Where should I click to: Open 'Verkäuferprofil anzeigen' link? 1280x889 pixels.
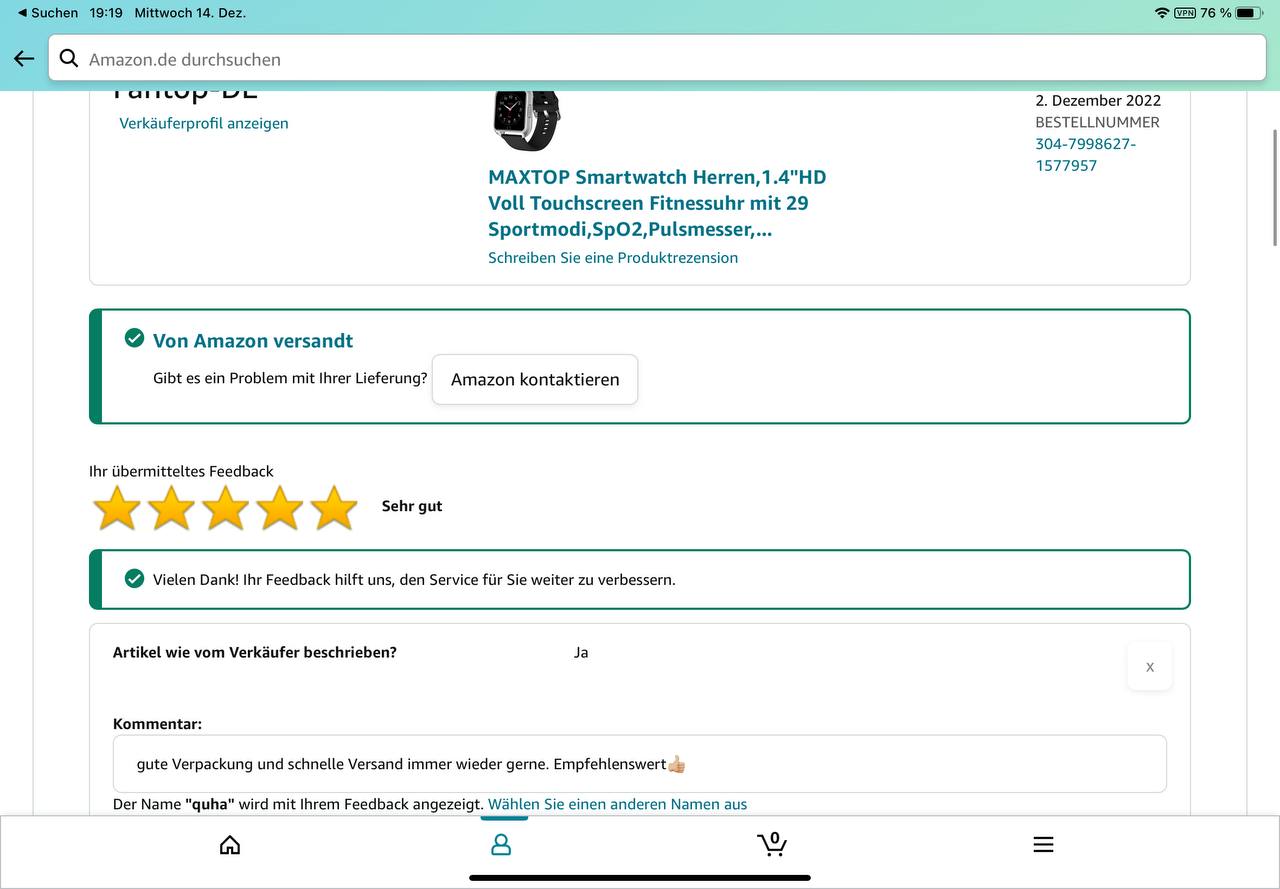[x=204, y=123]
